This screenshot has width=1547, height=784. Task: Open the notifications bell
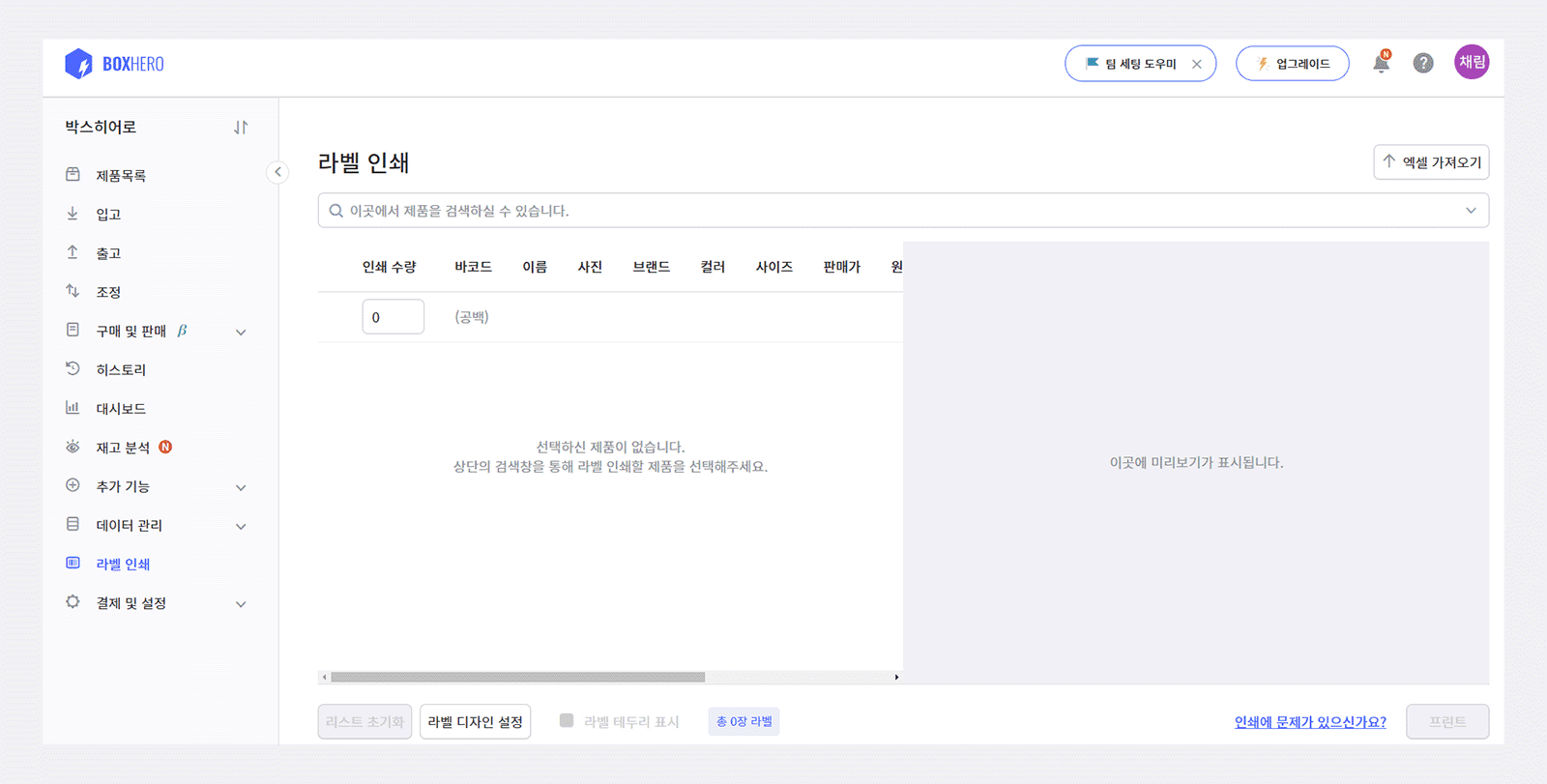(1381, 64)
